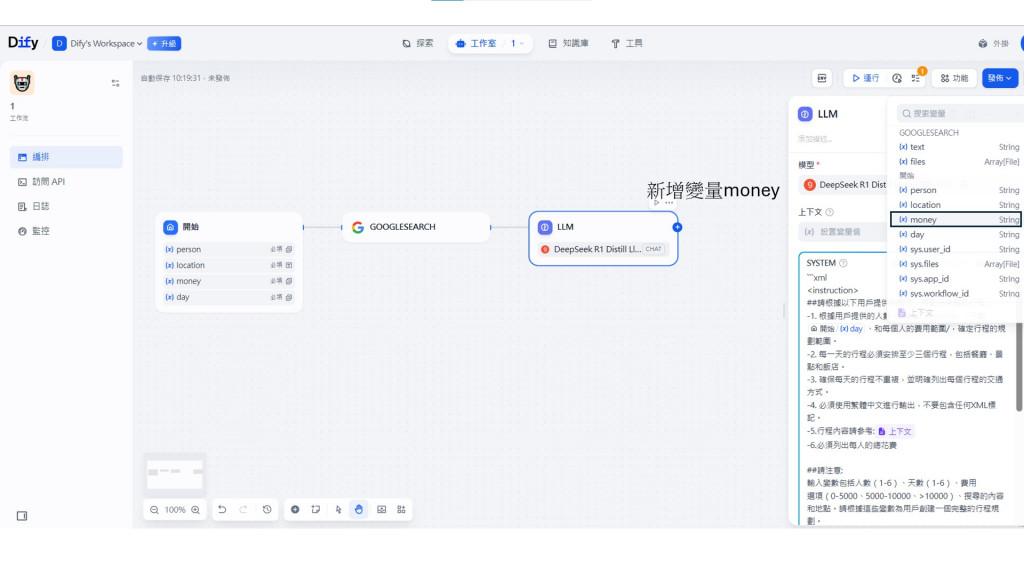Select 訪問 API in the sidebar
The height and width of the screenshot is (576, 1024).
(x=66, y=182)
